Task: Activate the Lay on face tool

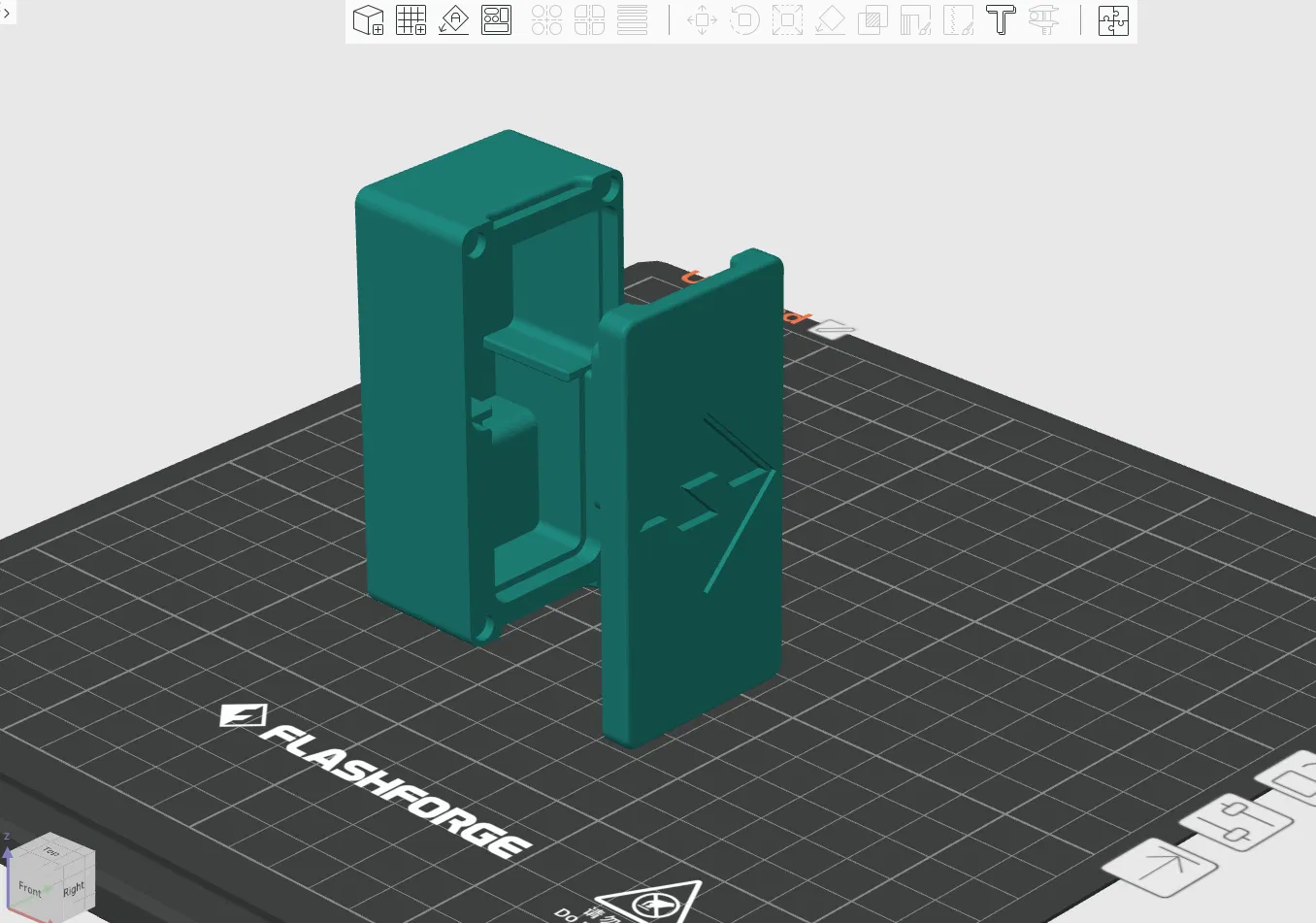Action: click(x=830, y=20)
